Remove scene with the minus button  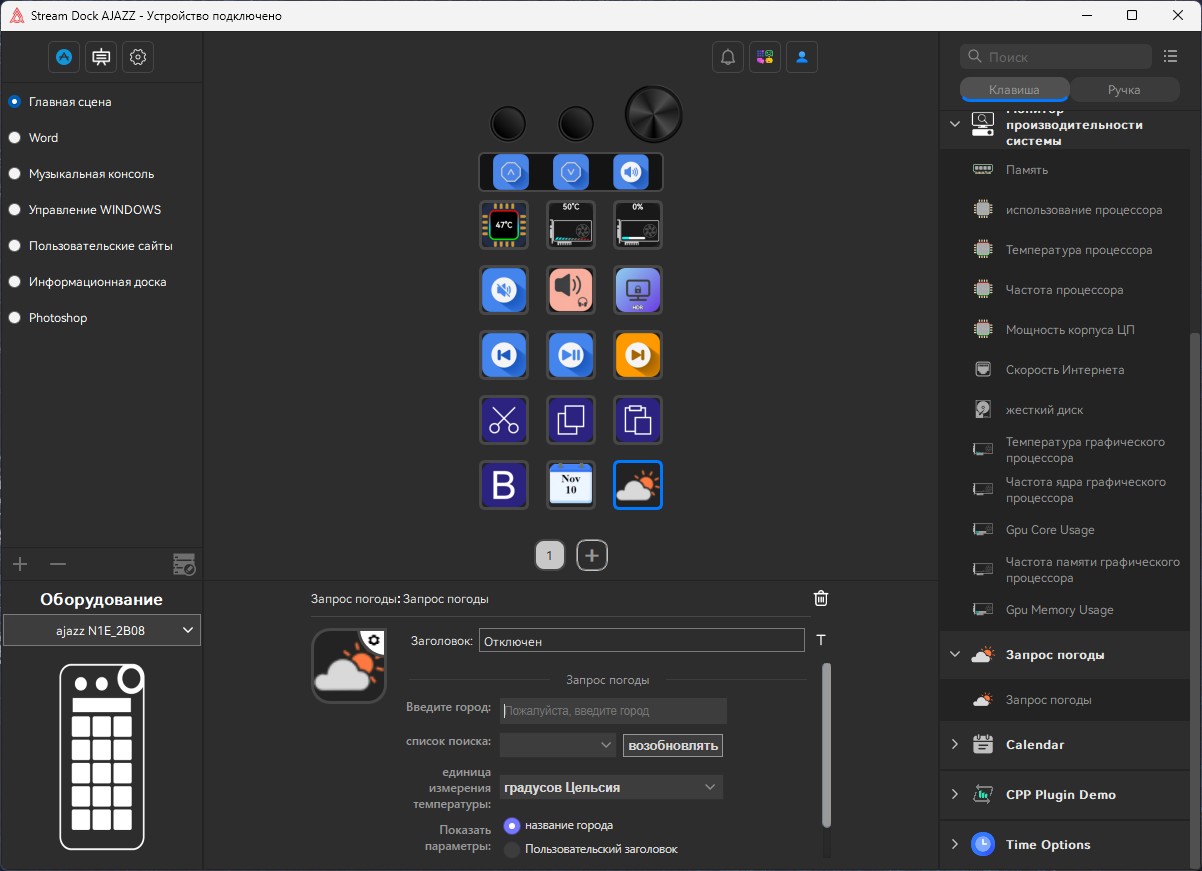(58, 565)
